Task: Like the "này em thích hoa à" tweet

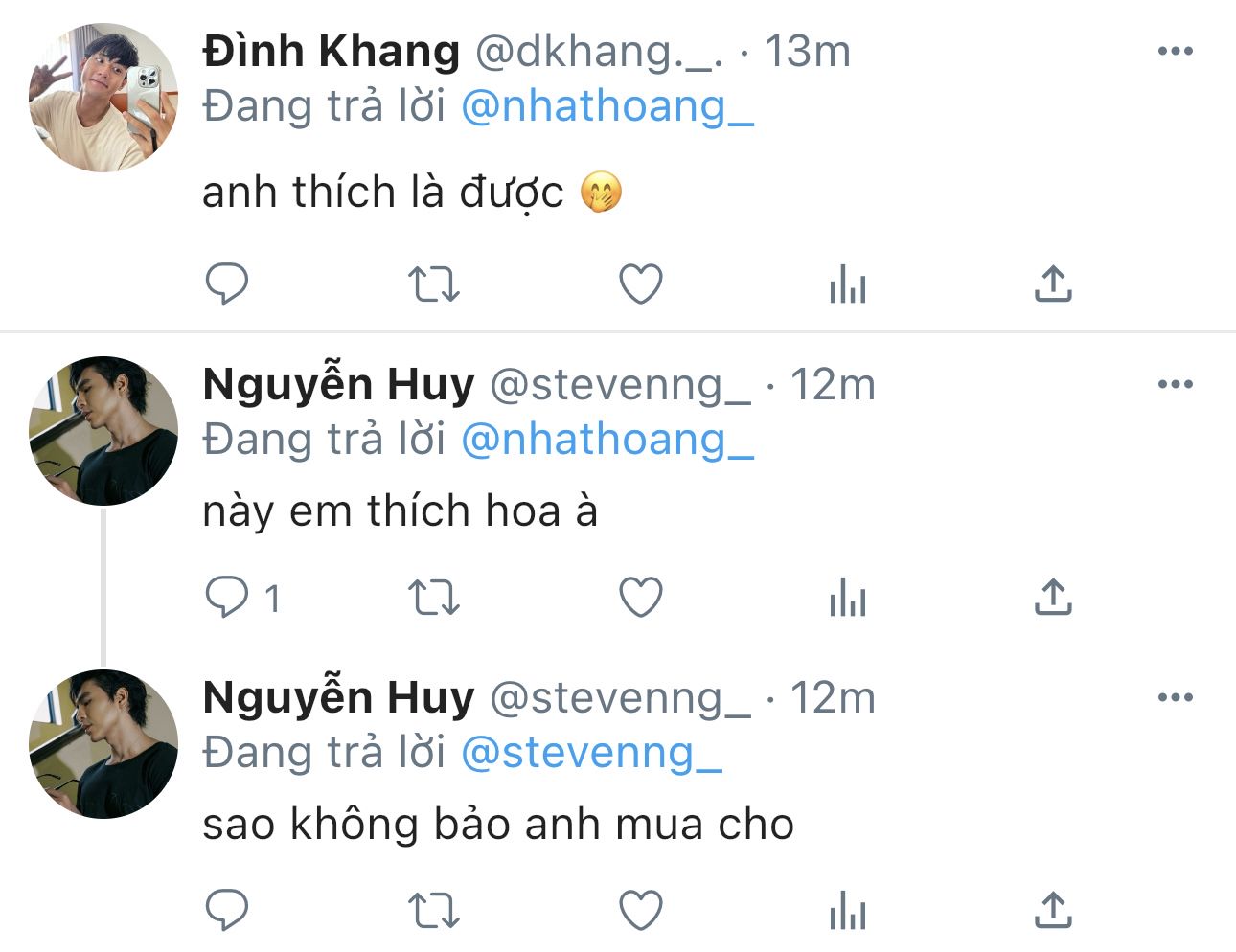Action: [641, 598]
